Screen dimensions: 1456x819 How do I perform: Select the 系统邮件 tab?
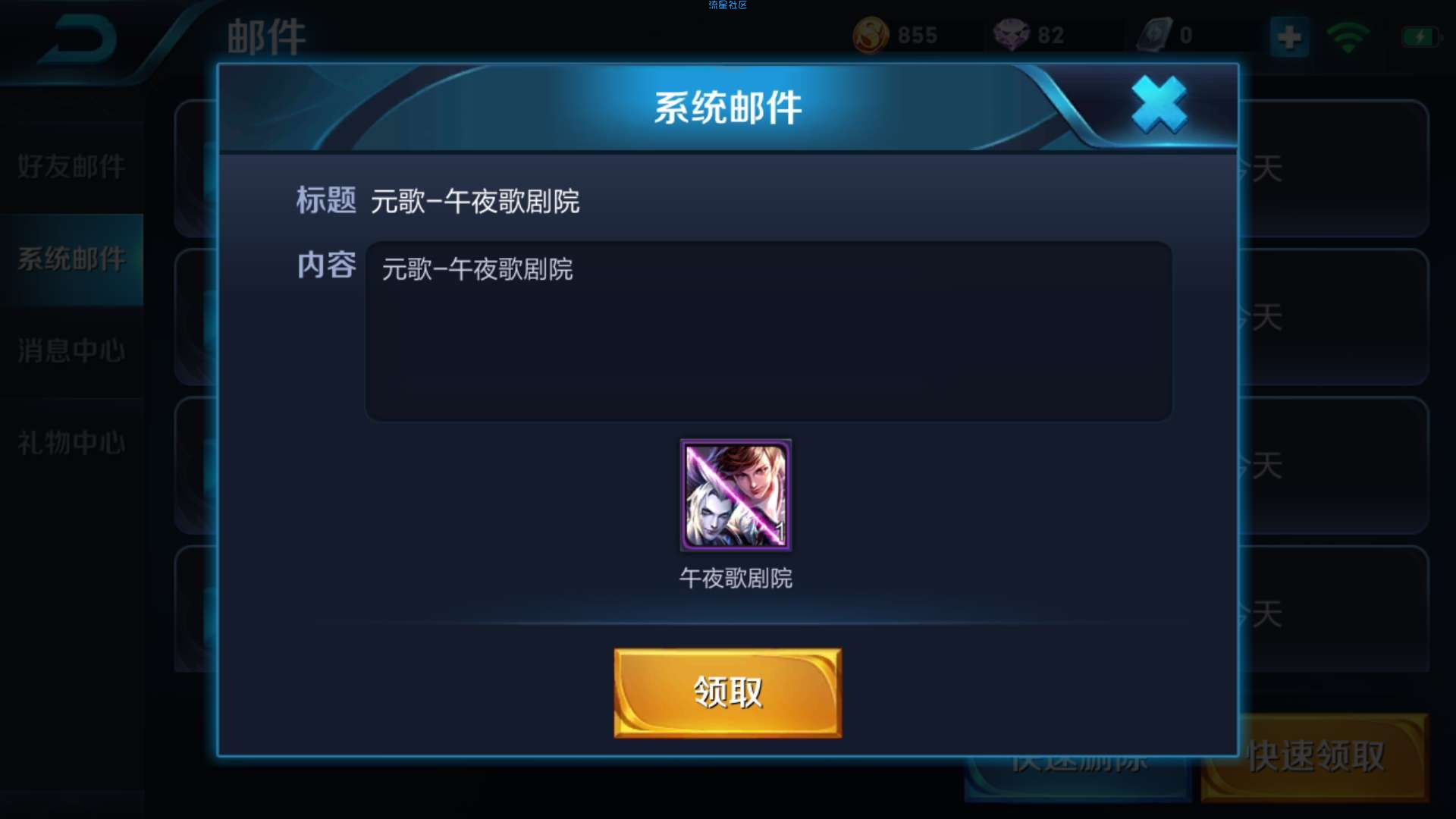[71, 259]
